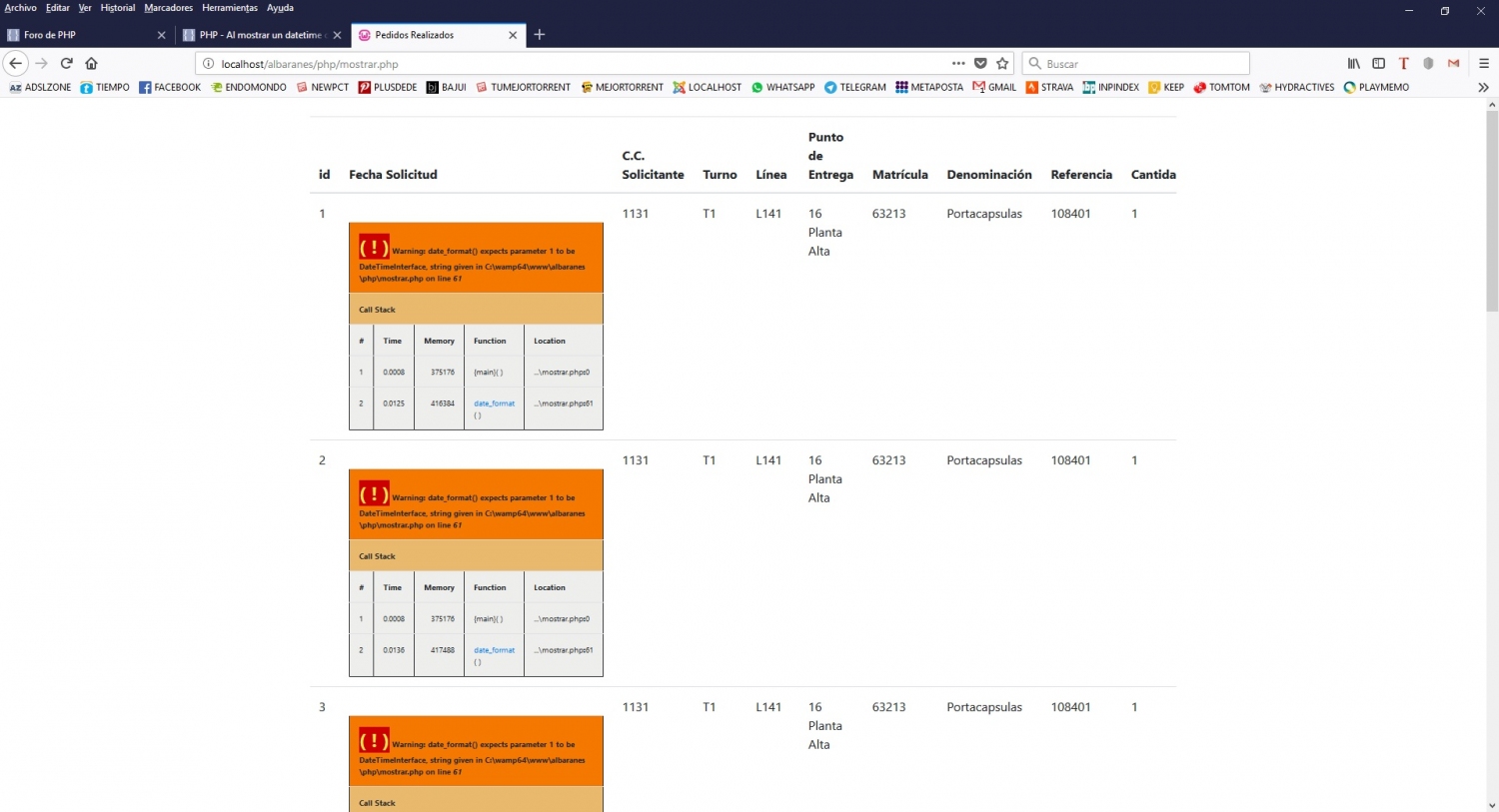Open the Herramientas menu
Image resolution: width=1499 pixels, height=812 pixels.
tap(230, 8)
